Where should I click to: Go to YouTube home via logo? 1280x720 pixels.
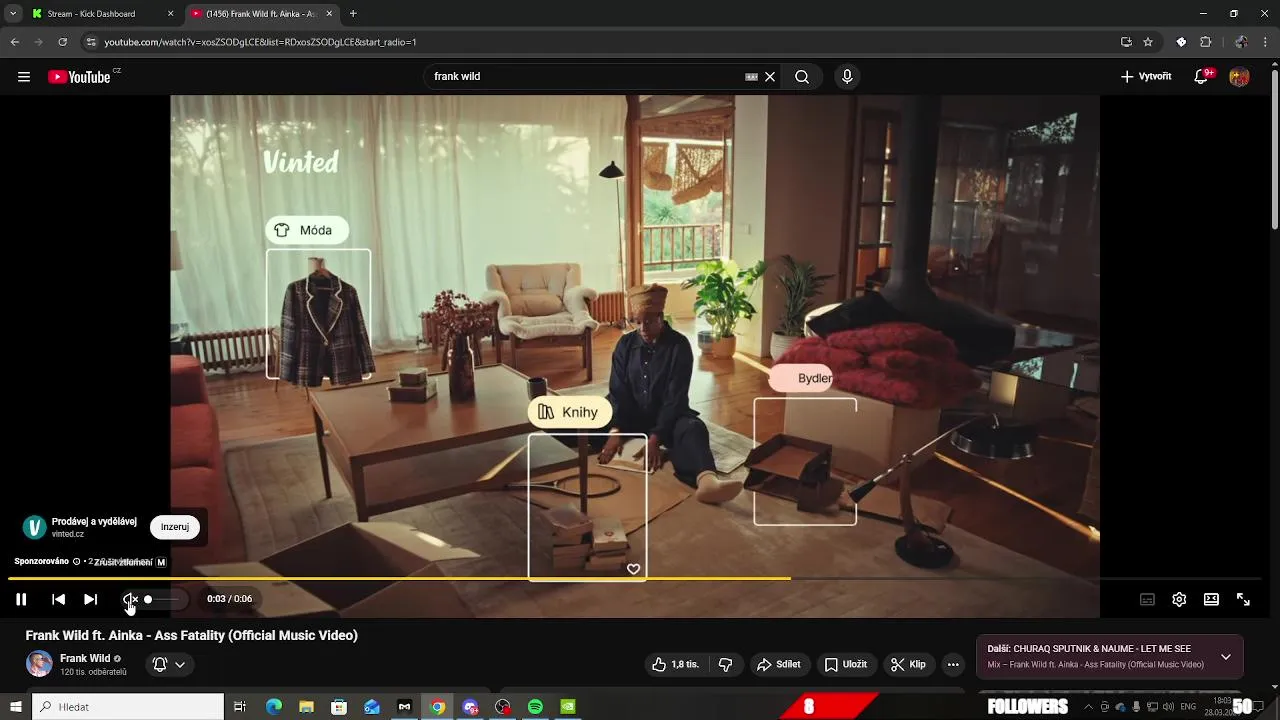click(79, 77)
